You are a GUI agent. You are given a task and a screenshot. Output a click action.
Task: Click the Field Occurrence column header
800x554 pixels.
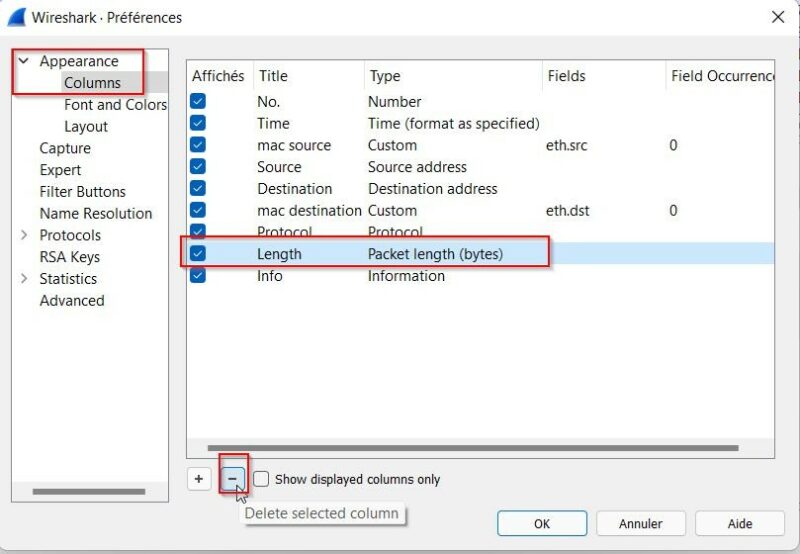tap(720, 76)
